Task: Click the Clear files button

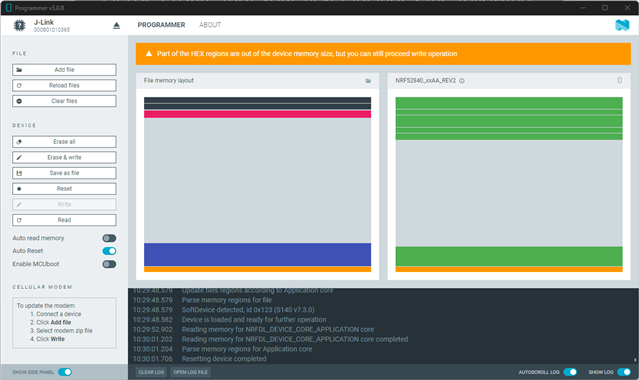Action: 64,101
